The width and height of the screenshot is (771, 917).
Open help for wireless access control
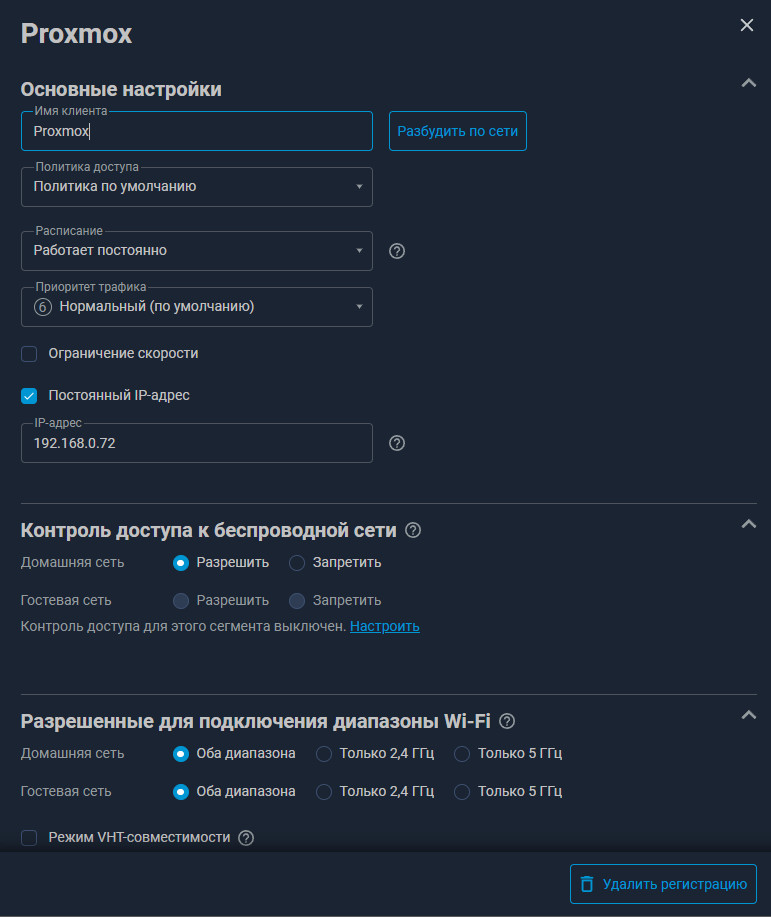pos(413,530)
